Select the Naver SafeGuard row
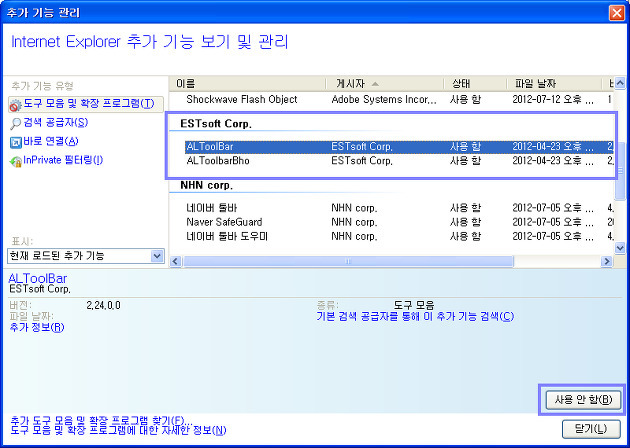This screenshot has width=630, height=448. point(399,222)
